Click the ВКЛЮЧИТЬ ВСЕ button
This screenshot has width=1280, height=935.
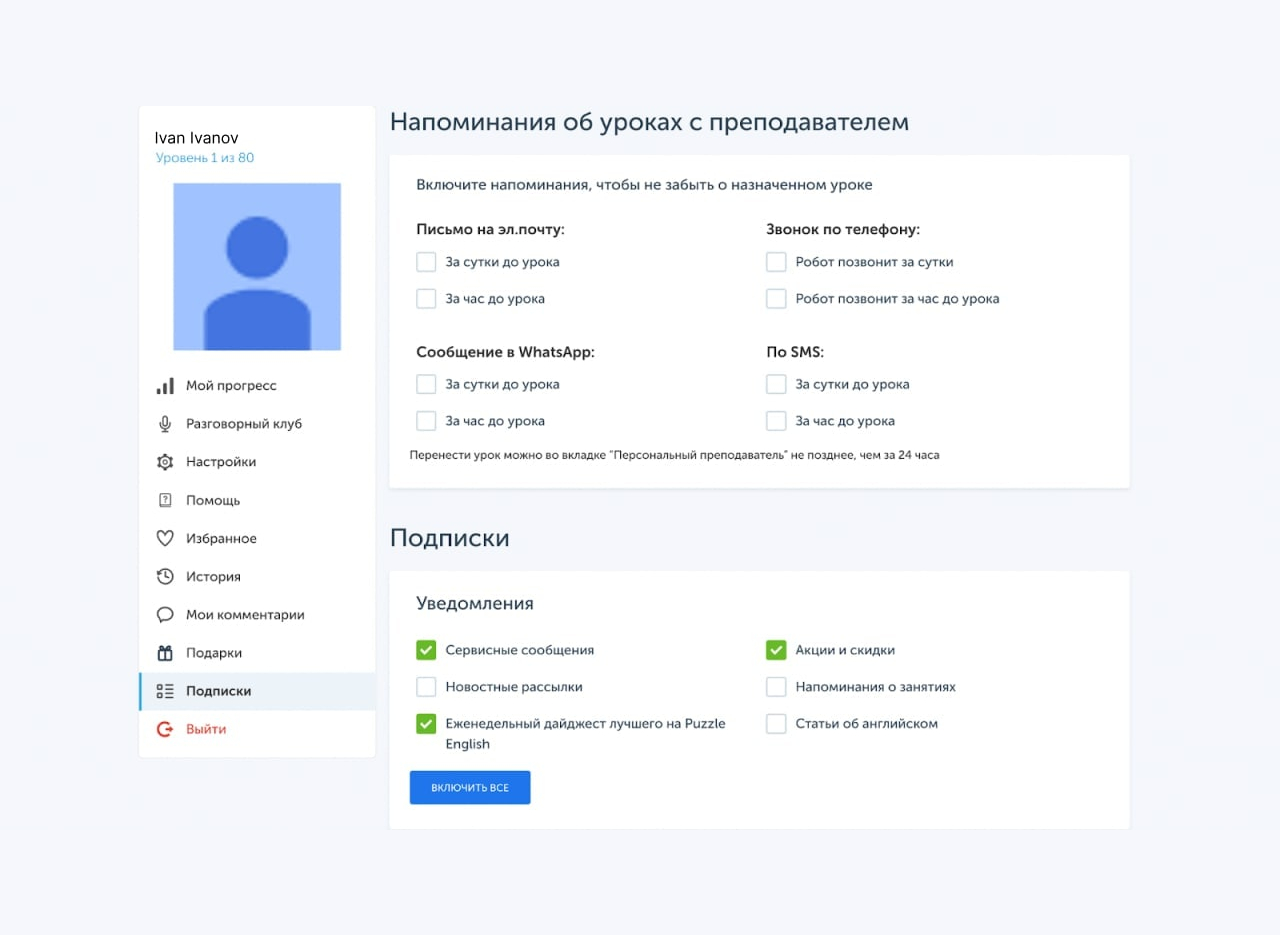click(x=470, y=788)
